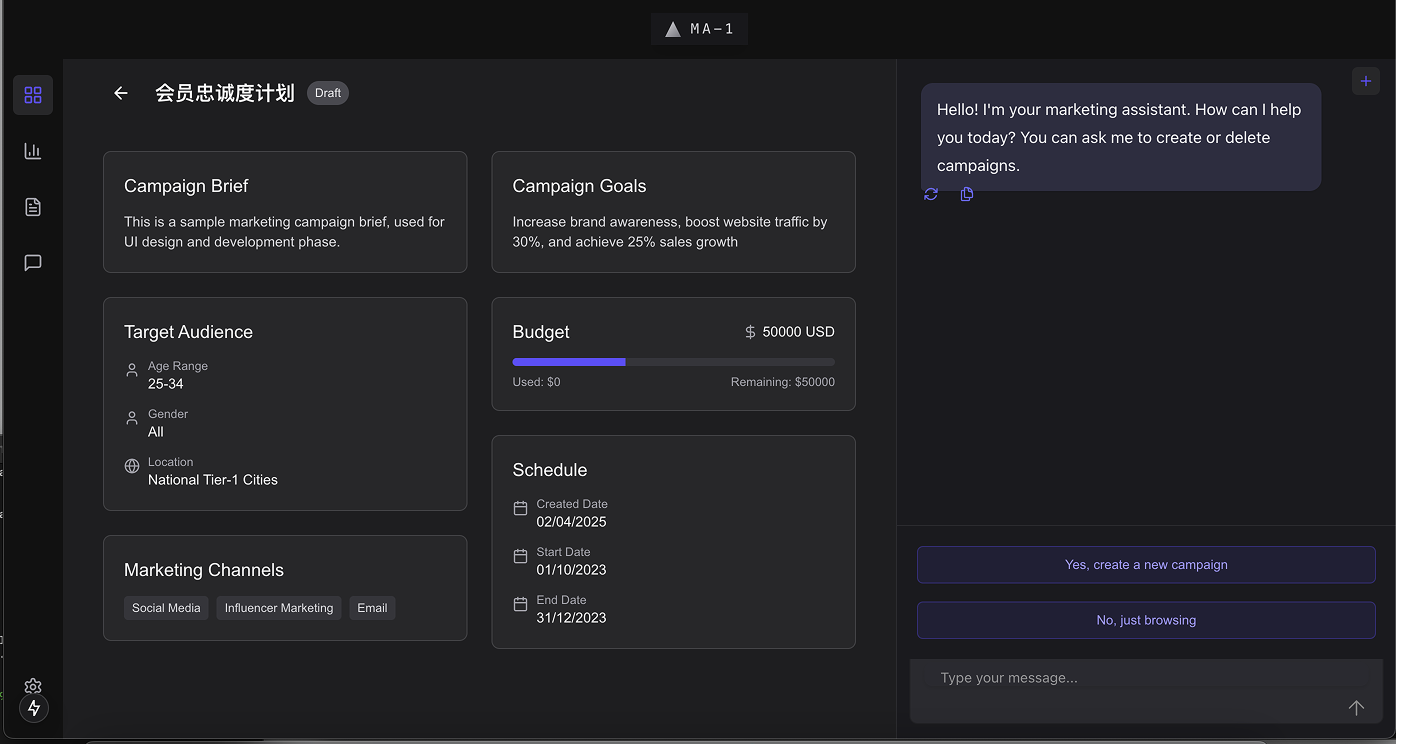Image resolution: width=1408 pixels, height=744 pixels.
Task: Click the Start Date calendar icon
Action: click(x=520, y=556)
